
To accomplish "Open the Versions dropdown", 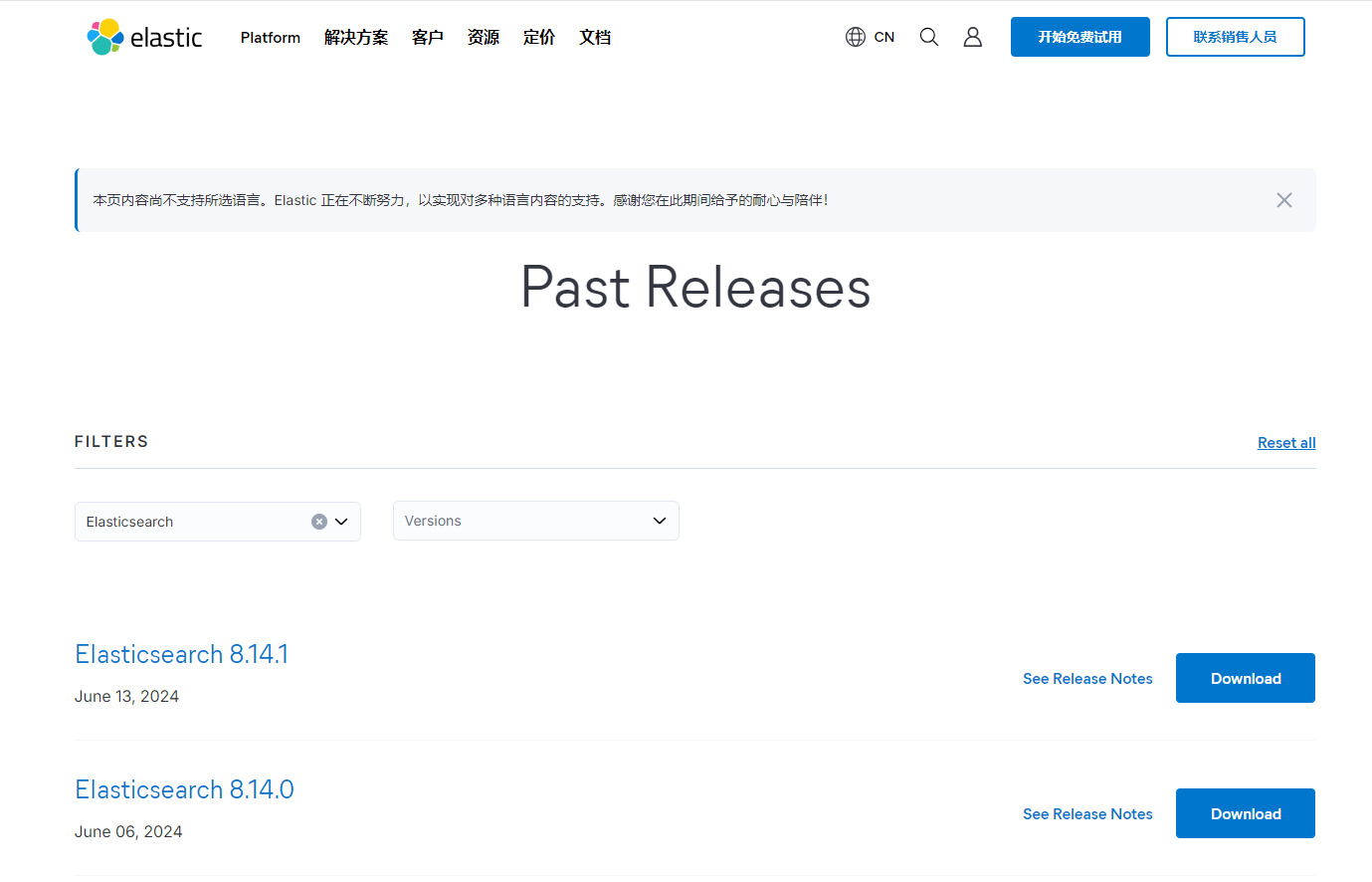I will tap(536, 521).
